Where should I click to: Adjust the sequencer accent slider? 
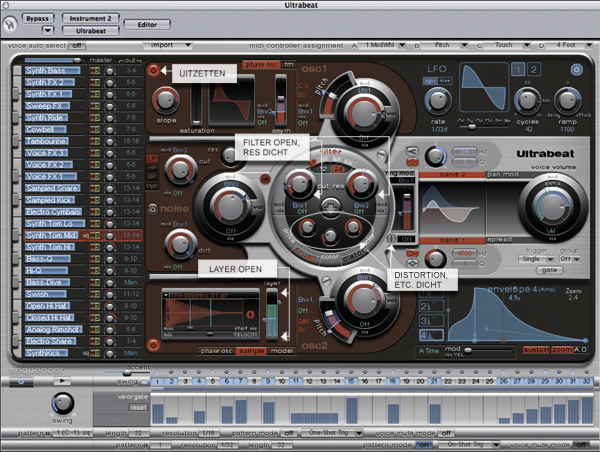(x=127, y=373)
